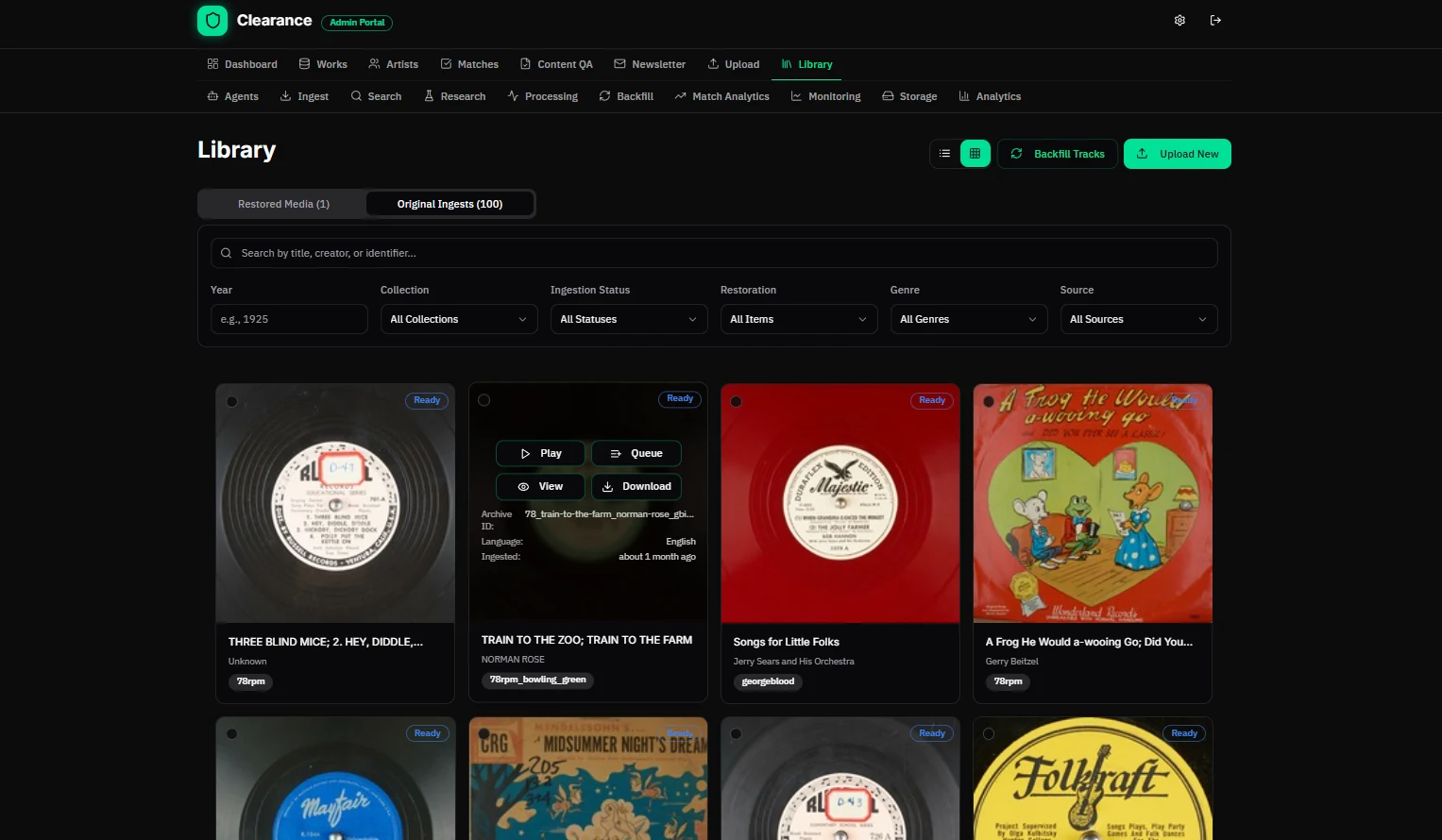Viewport: 1442px width, 840px height.
Task: Click the logout arrow icon
Action: tap(1215, 21)
